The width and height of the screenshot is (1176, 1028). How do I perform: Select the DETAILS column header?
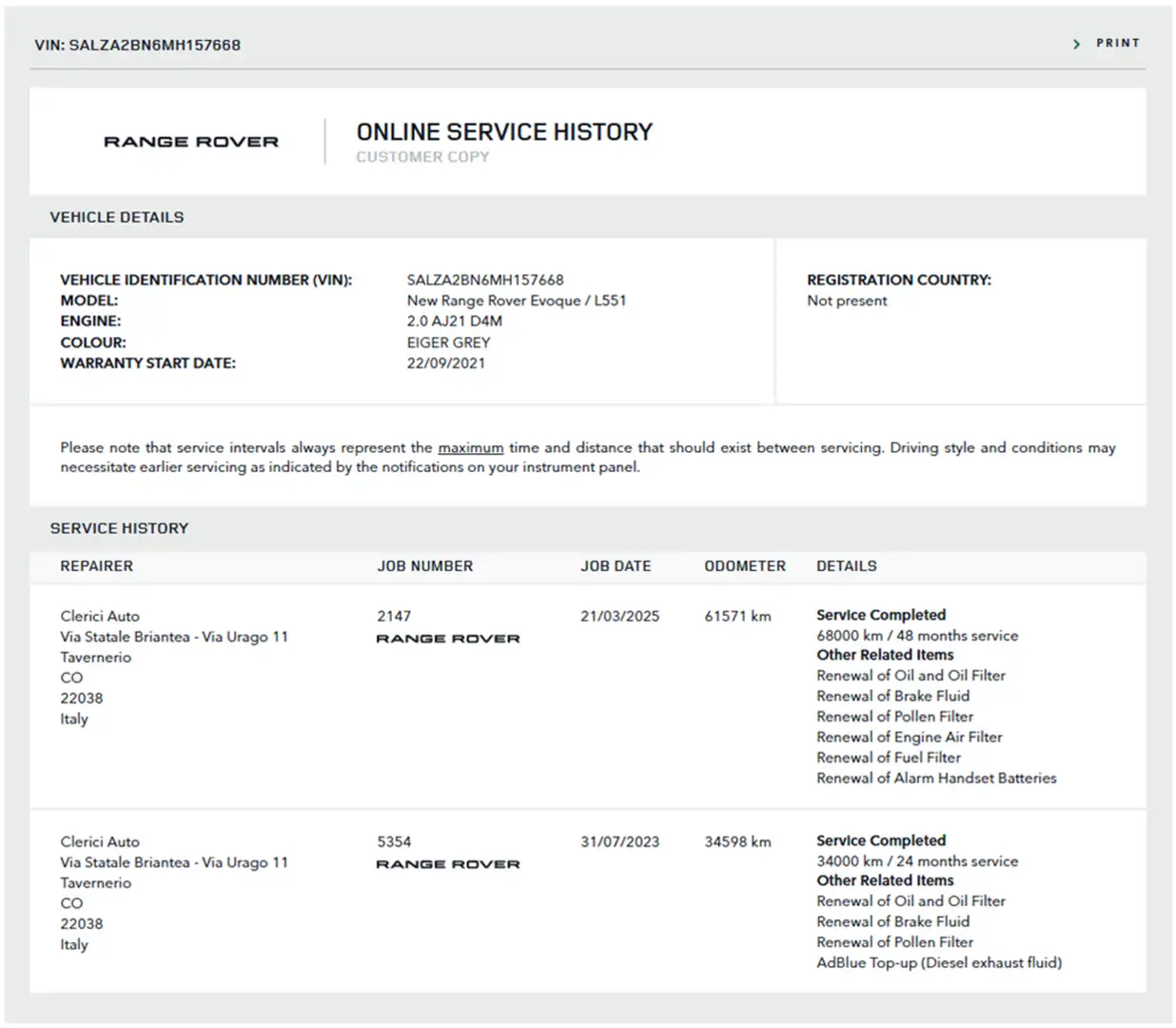point(846,565)
